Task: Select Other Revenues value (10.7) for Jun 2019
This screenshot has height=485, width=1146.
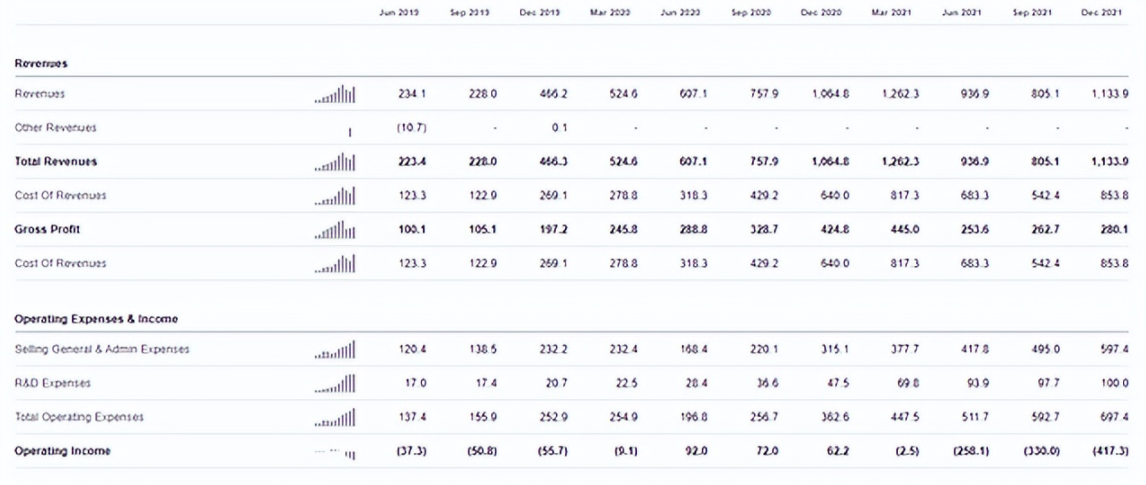Action: pos(412,128)
